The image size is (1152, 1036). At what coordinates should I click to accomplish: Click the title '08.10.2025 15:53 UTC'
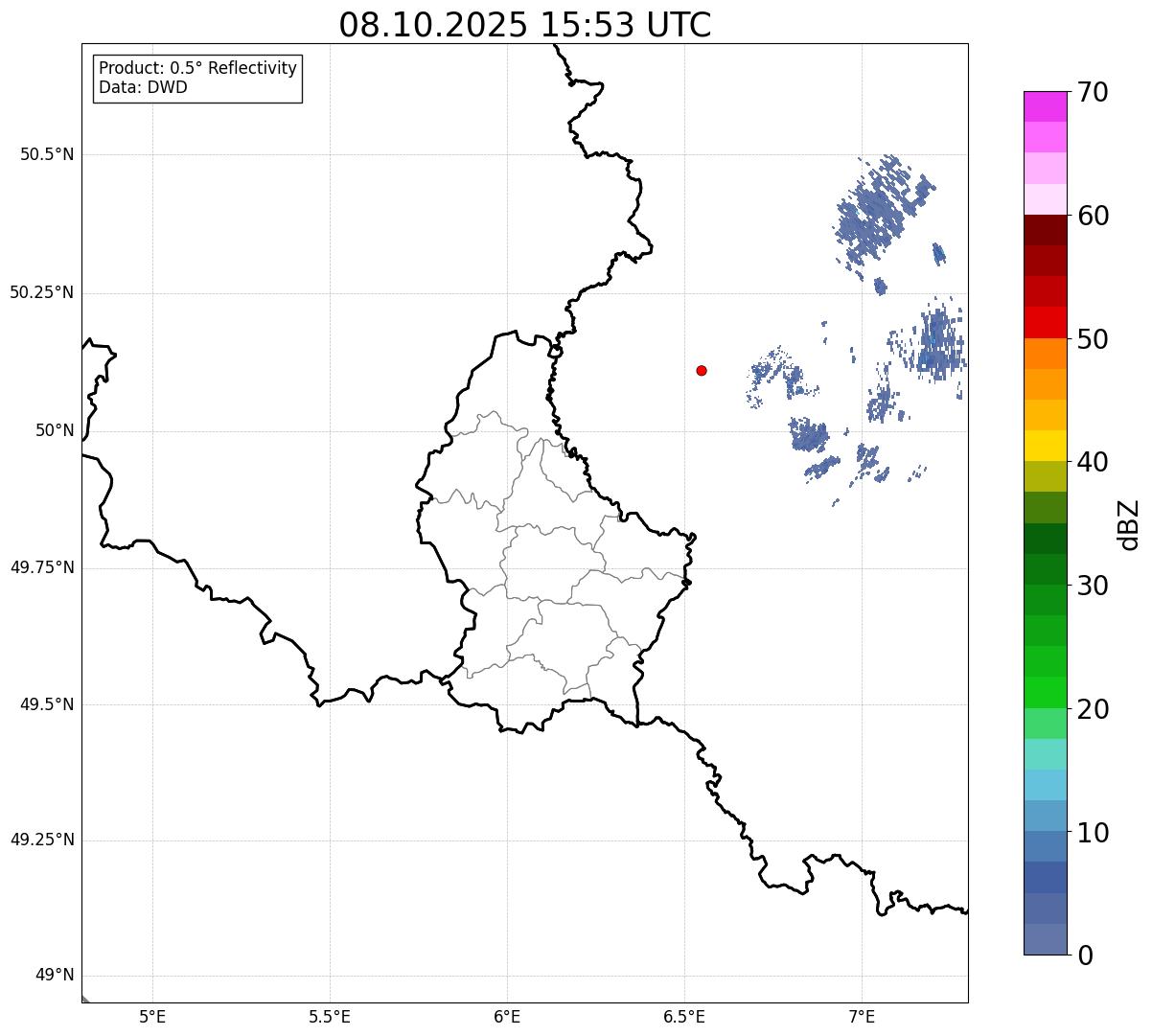pyautogui.click(x=525, y=25)
